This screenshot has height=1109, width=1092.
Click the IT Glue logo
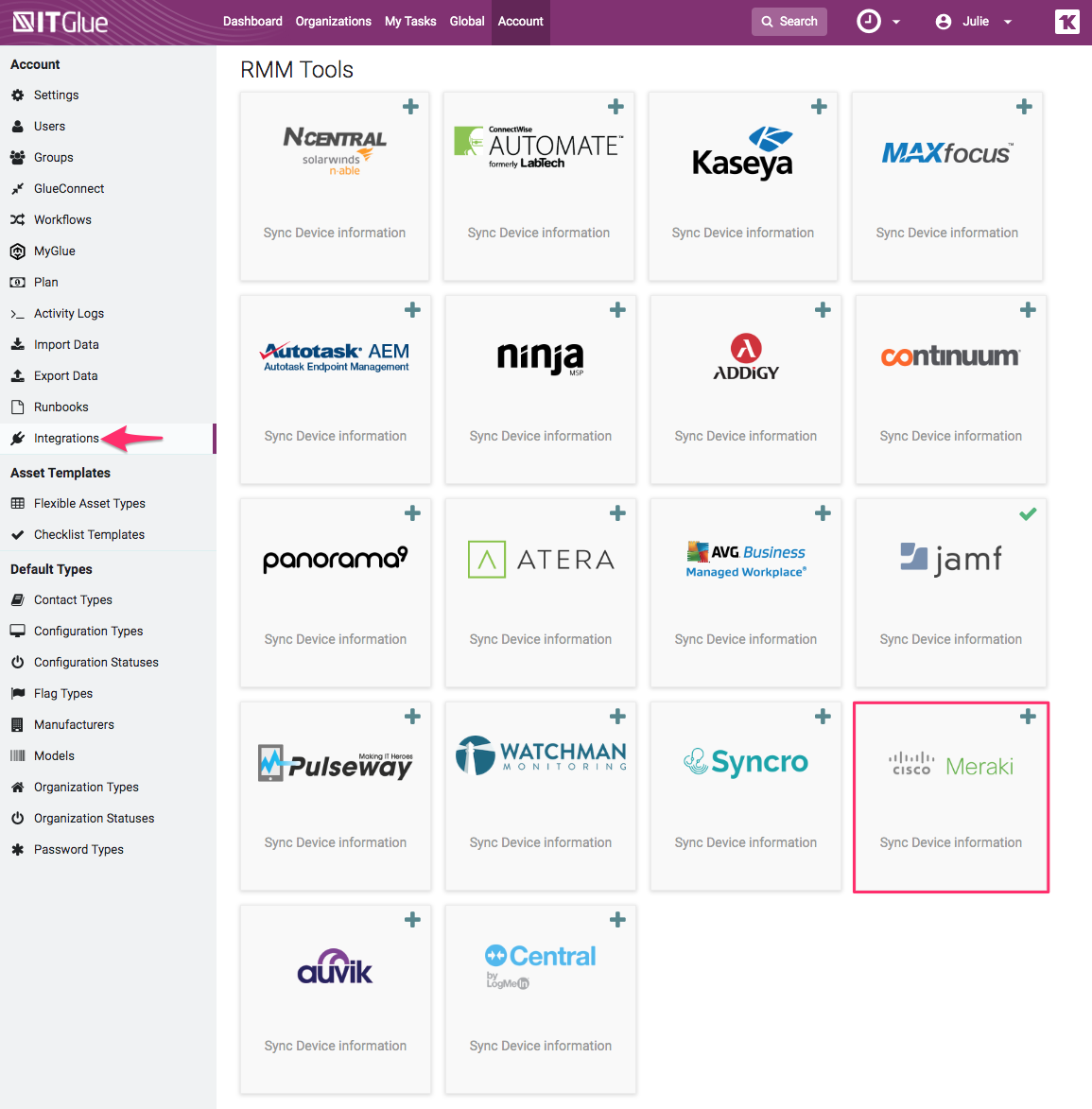[x=61, y=22]
